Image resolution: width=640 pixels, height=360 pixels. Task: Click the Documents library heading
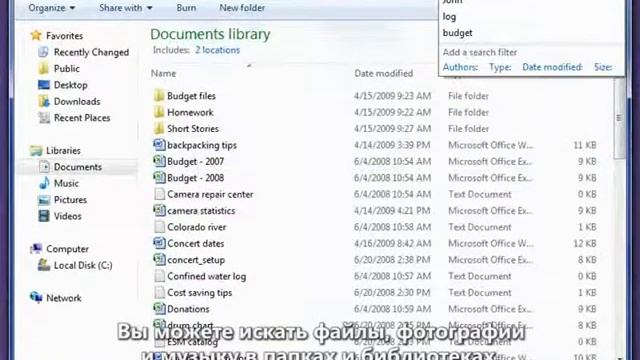(210, 34)
